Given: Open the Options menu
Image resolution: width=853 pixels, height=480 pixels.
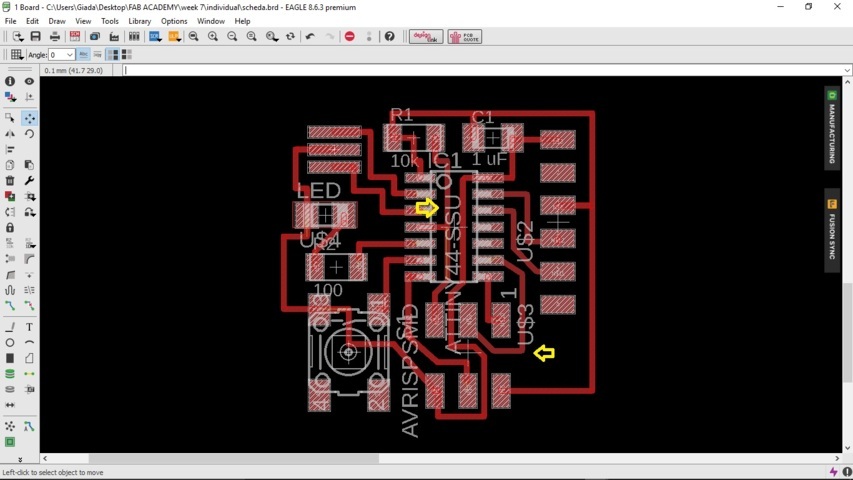Looking at the screenshot, I should [x=174, y=21].
